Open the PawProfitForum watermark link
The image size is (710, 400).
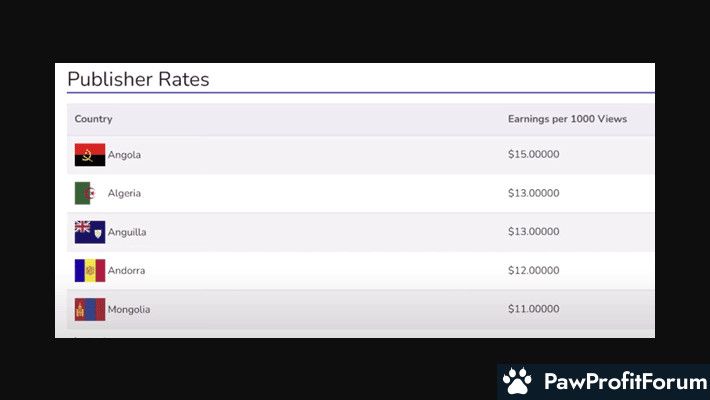(620, 381)
